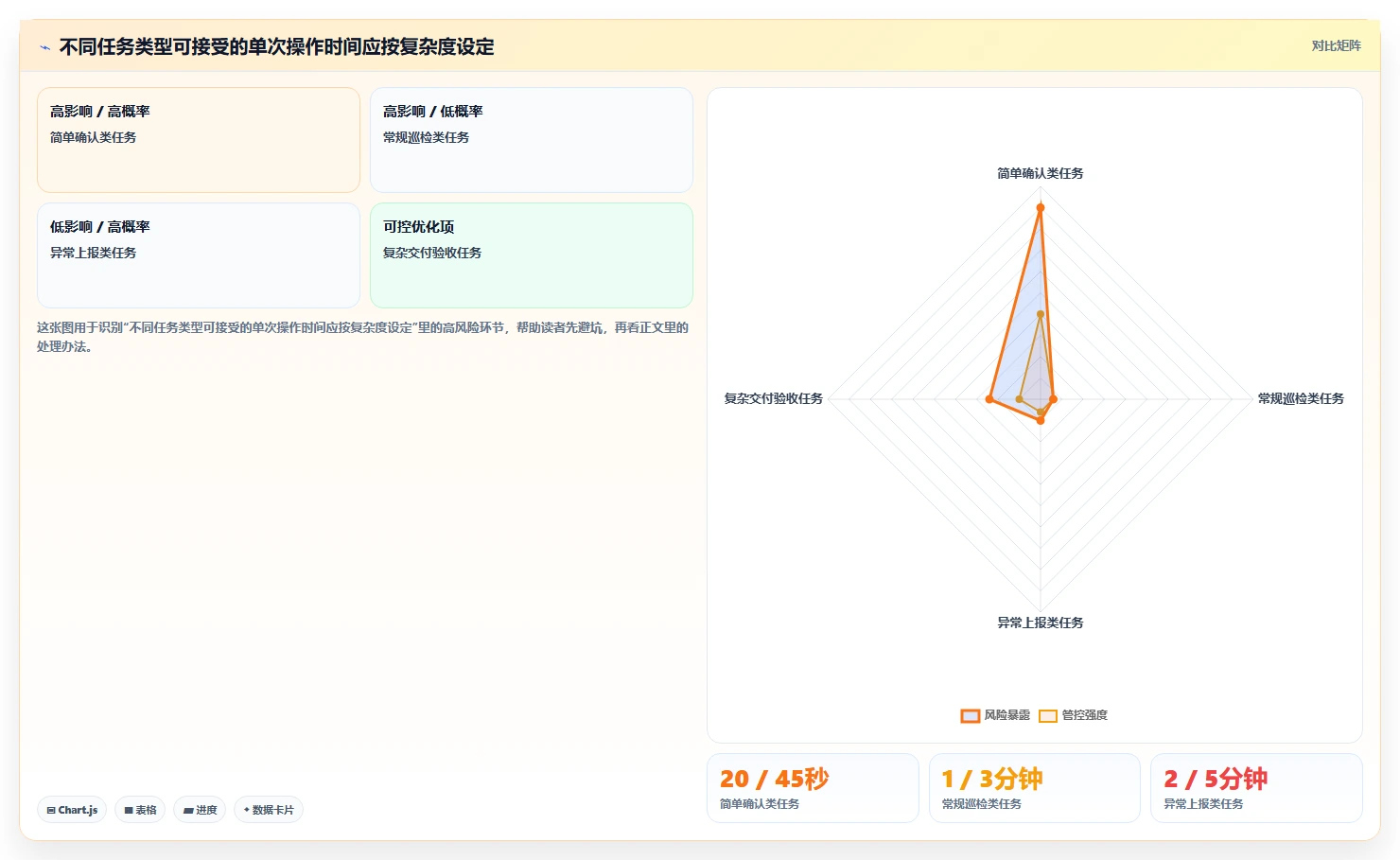Open the 2 / 5分钟 stat card
This screenshot has height=860, width=1400.
(1256, 788)
